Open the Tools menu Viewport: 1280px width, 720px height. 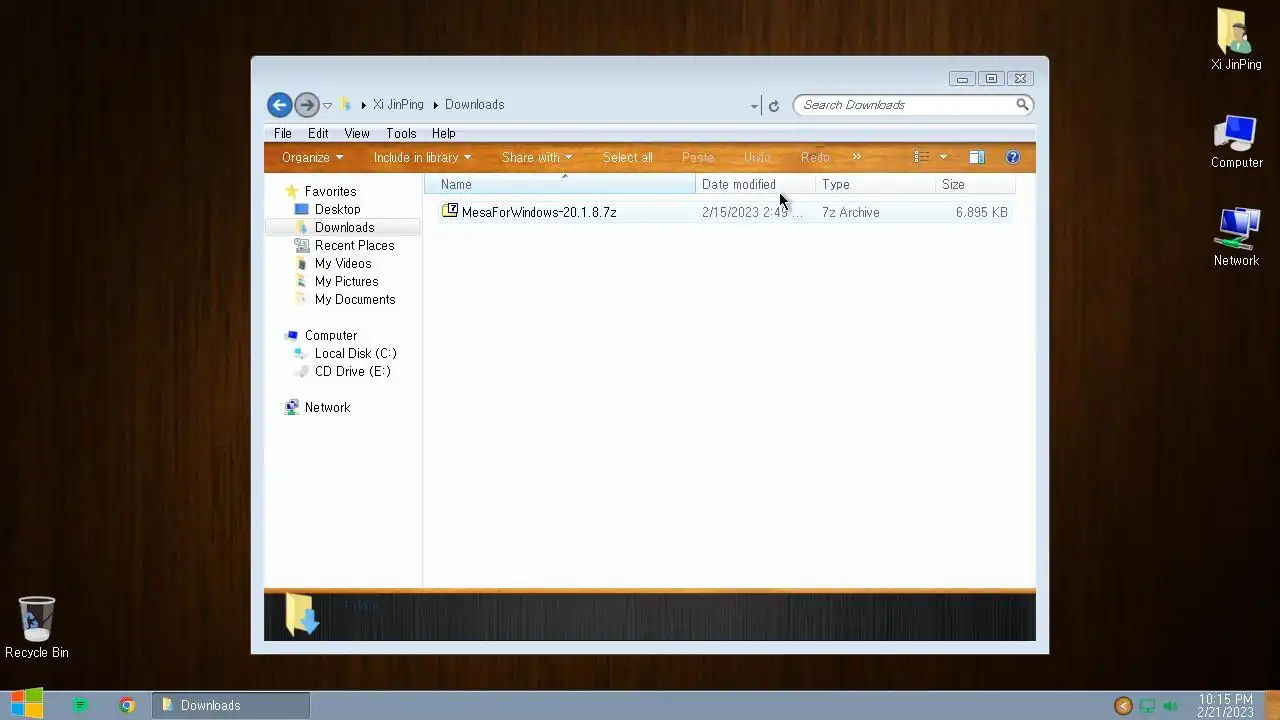(x=401, y=133)
